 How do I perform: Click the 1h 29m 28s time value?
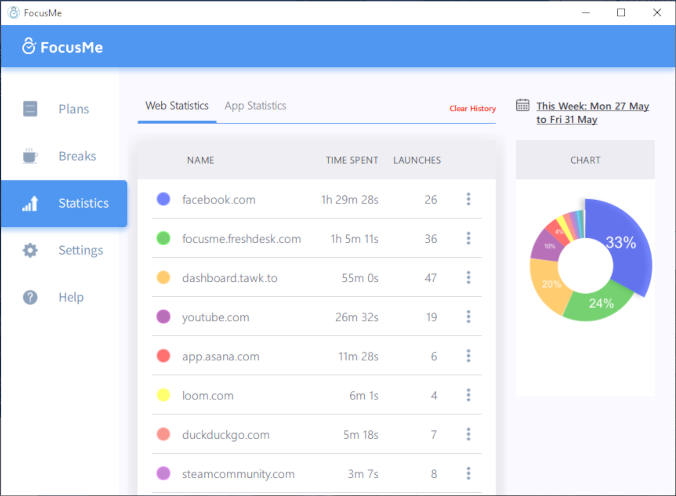tap(350, 200)
